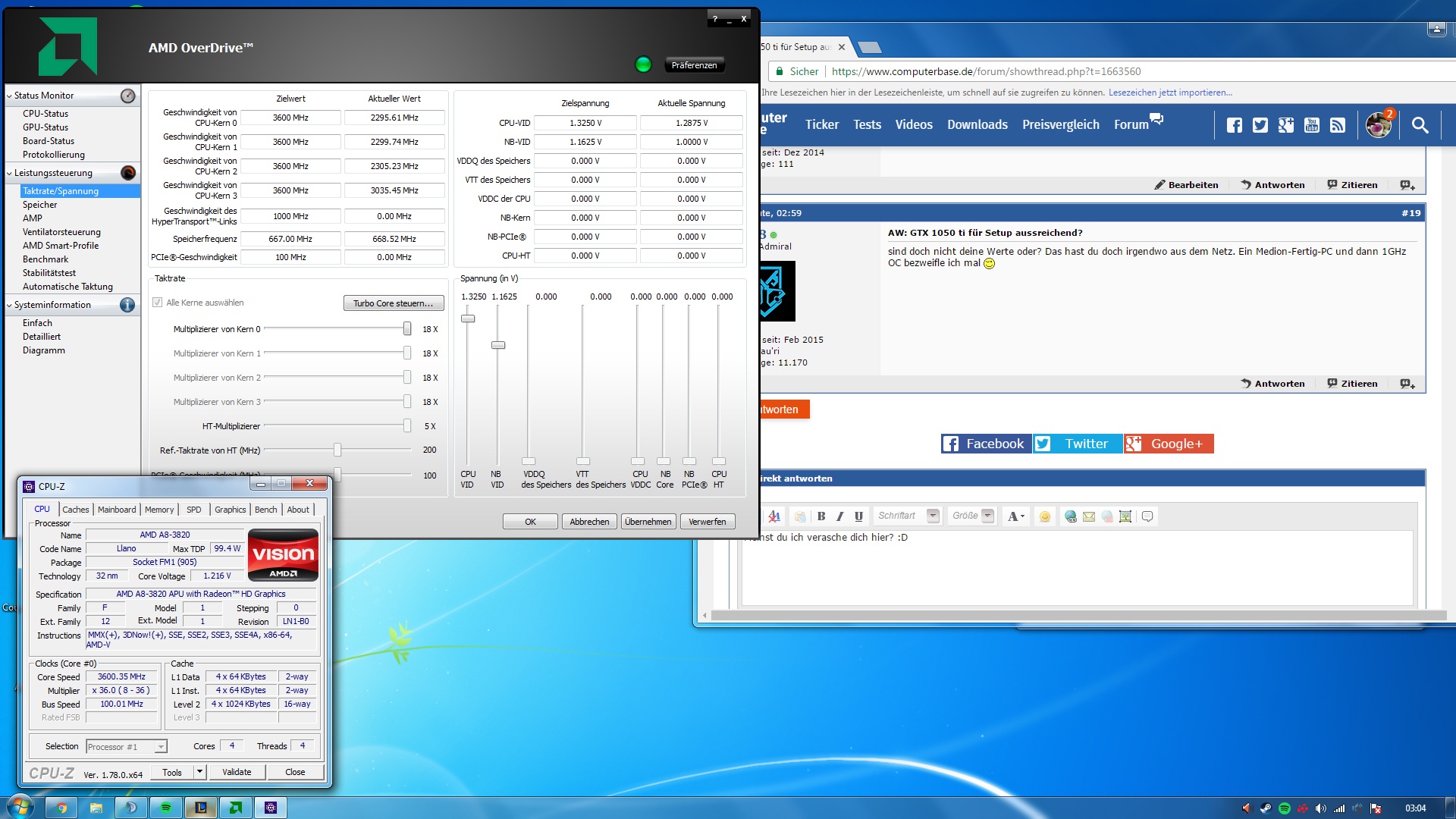Screen dimensions: 1456x819
Task: Open the YouTube icon in ComputerBase header
Action: (1312, 125)
